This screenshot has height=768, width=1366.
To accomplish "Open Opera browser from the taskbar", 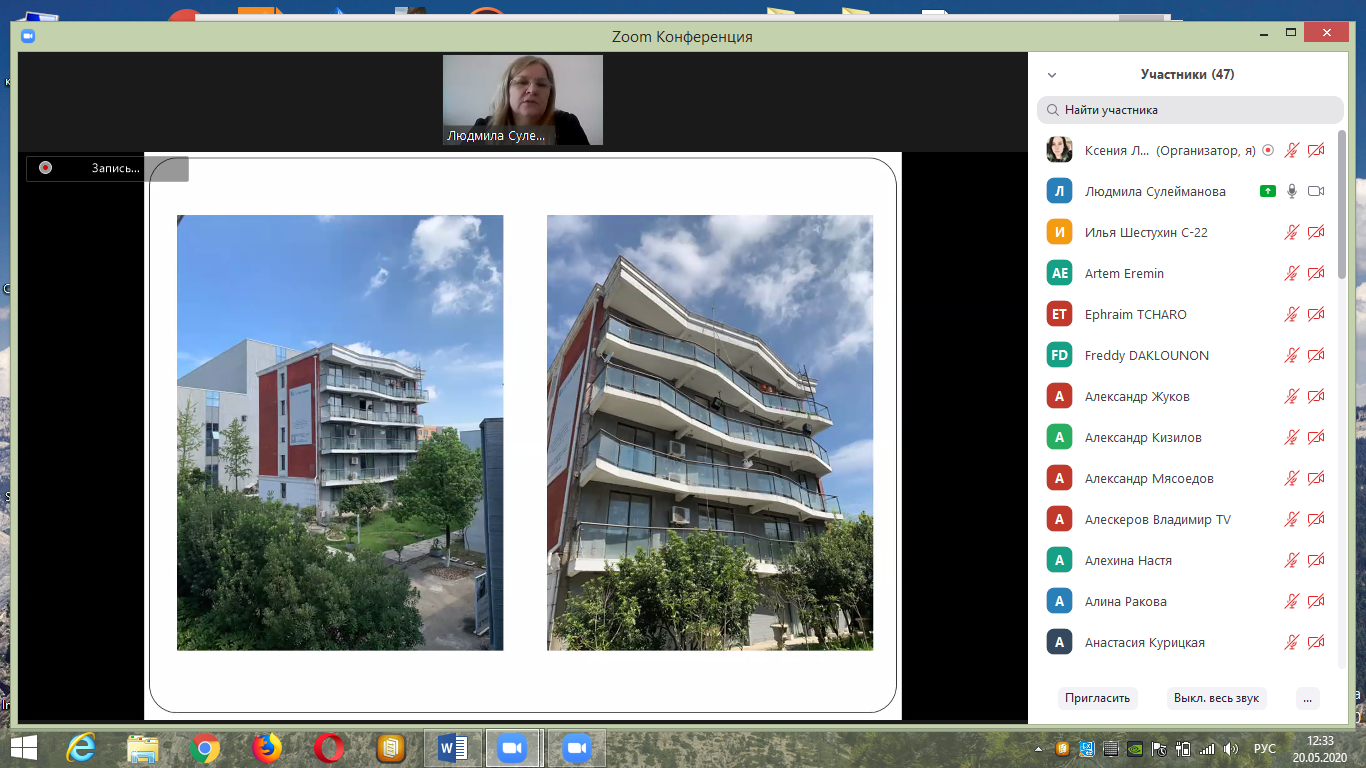I will pos(328,748).
